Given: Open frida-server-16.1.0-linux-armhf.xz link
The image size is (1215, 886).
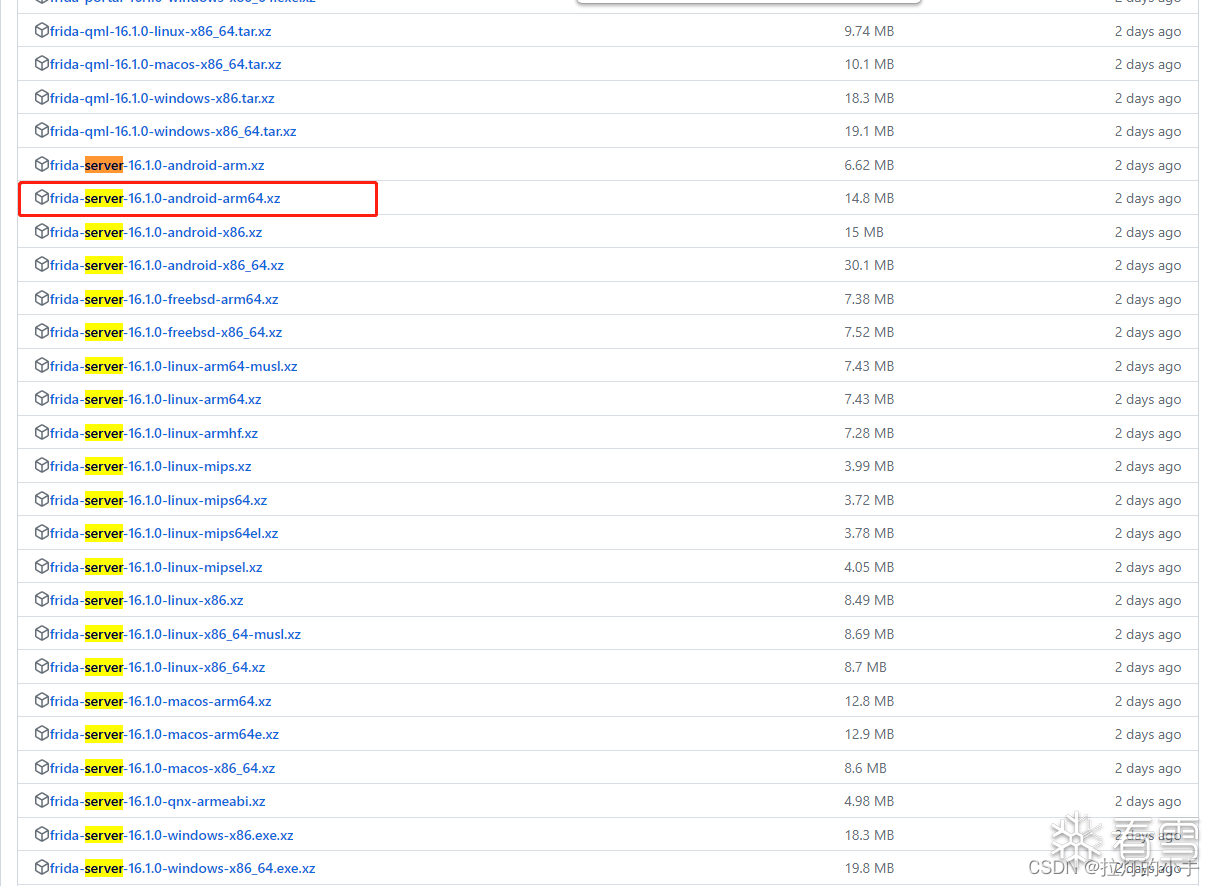Looking at the screenshot, I should 154,433.
